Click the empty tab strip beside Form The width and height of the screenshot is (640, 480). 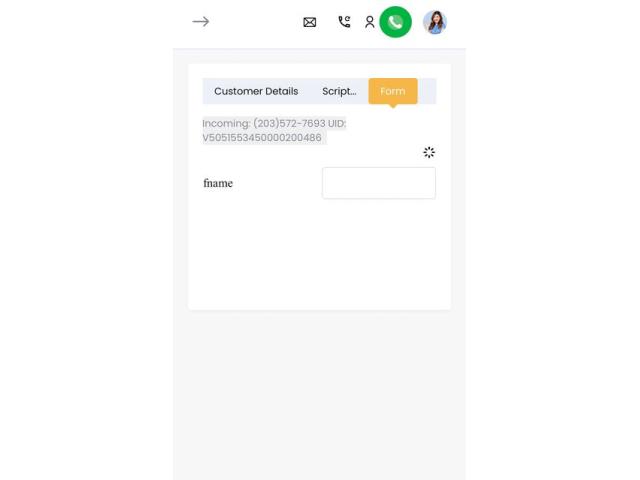pos(427,91)
